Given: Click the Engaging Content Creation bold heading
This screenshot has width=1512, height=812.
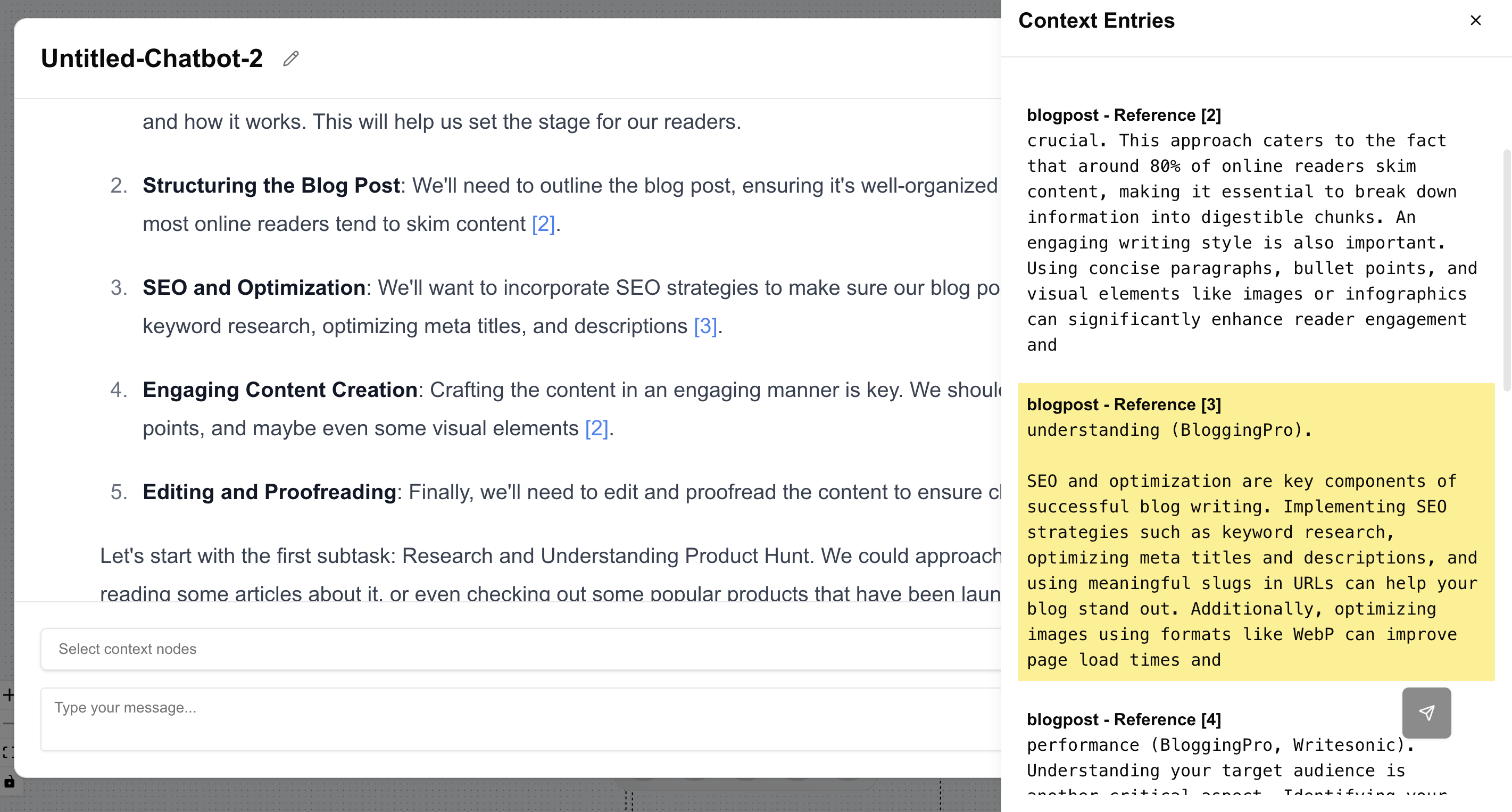Looking at the screenshot, I should coord(279,390).
